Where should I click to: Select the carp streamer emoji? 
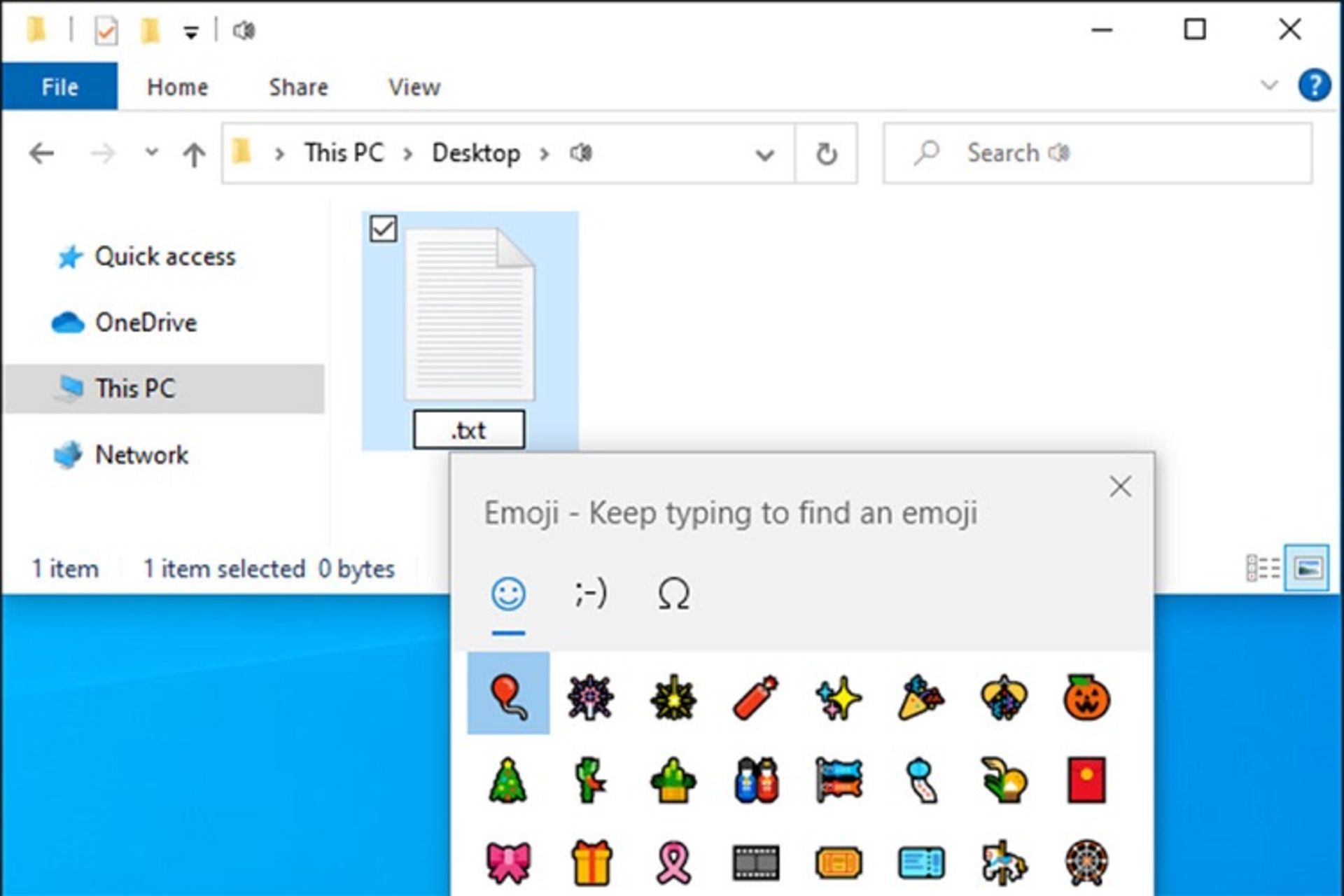pos(839,780)
